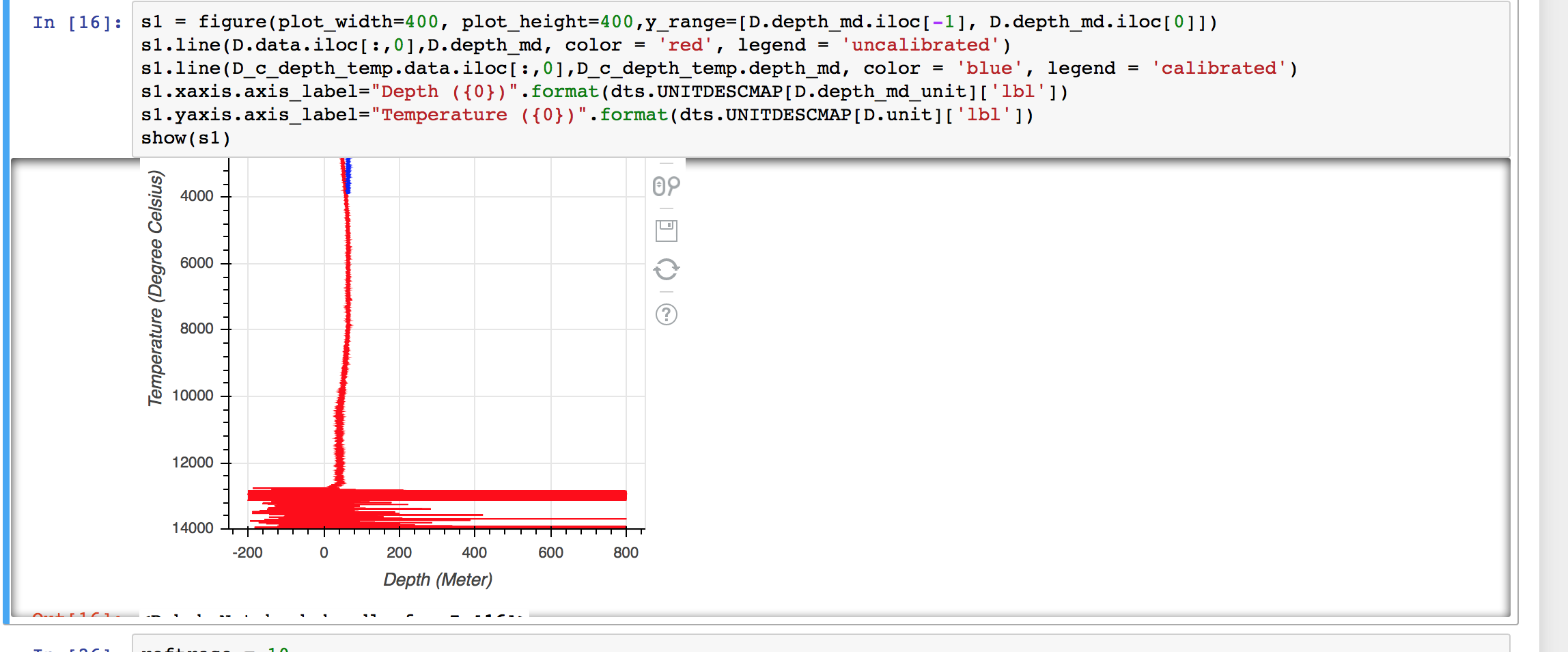Click the 'show(s1)' line in the code
Screen dimensions: 1568x652
click(186, 138)
